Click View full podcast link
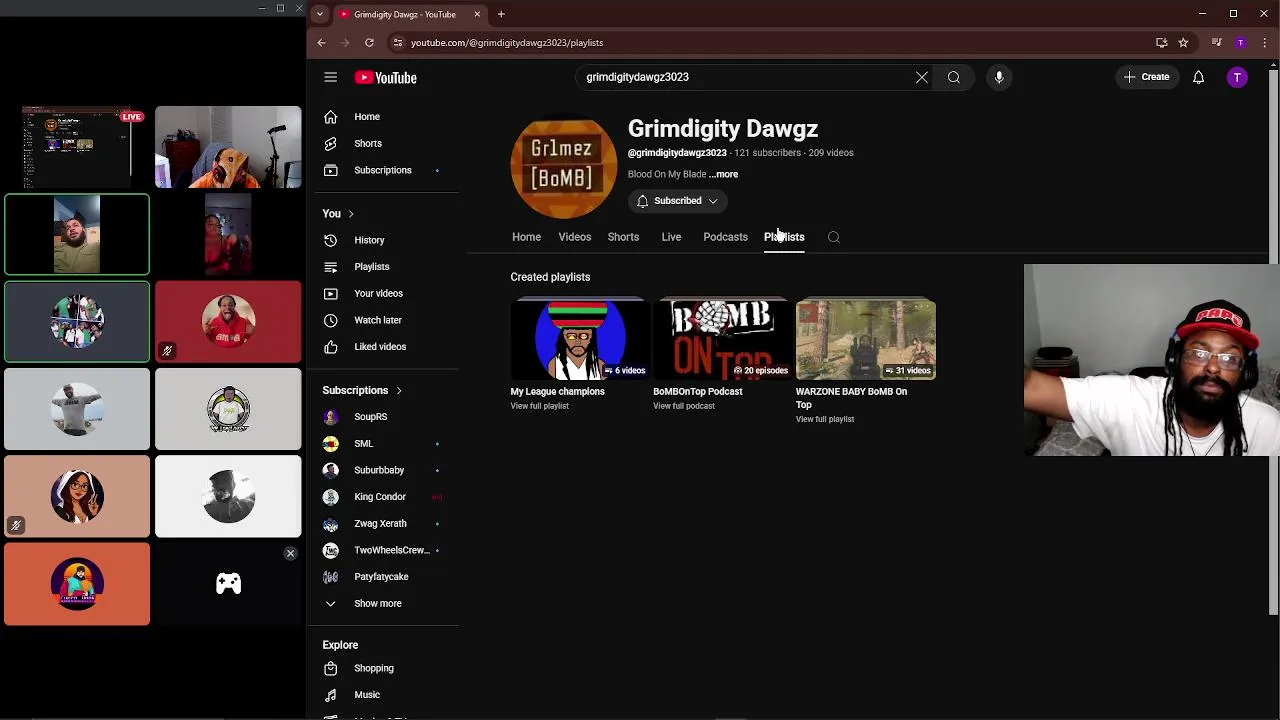Viewport: 1280px width, 720px height. [x=684, y=406]
